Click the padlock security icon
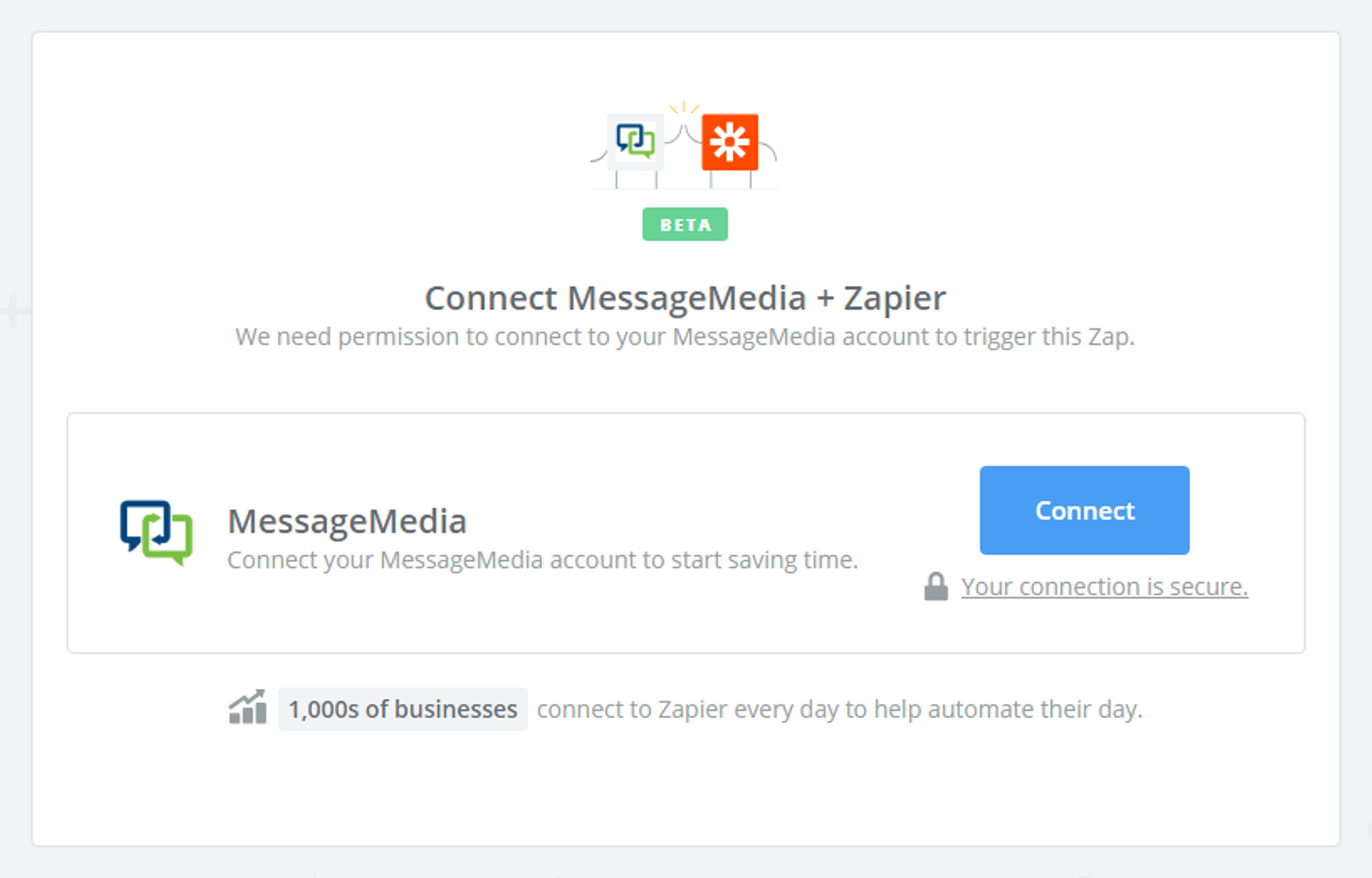The width and height of the screenshot is (1372, 878). point(935,586)
